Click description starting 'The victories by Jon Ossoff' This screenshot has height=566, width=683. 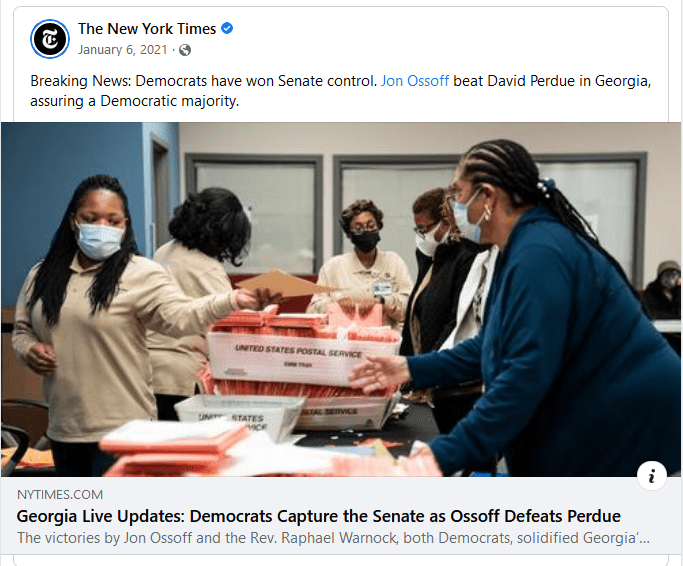pyautogui.click(x=333, y=538)
